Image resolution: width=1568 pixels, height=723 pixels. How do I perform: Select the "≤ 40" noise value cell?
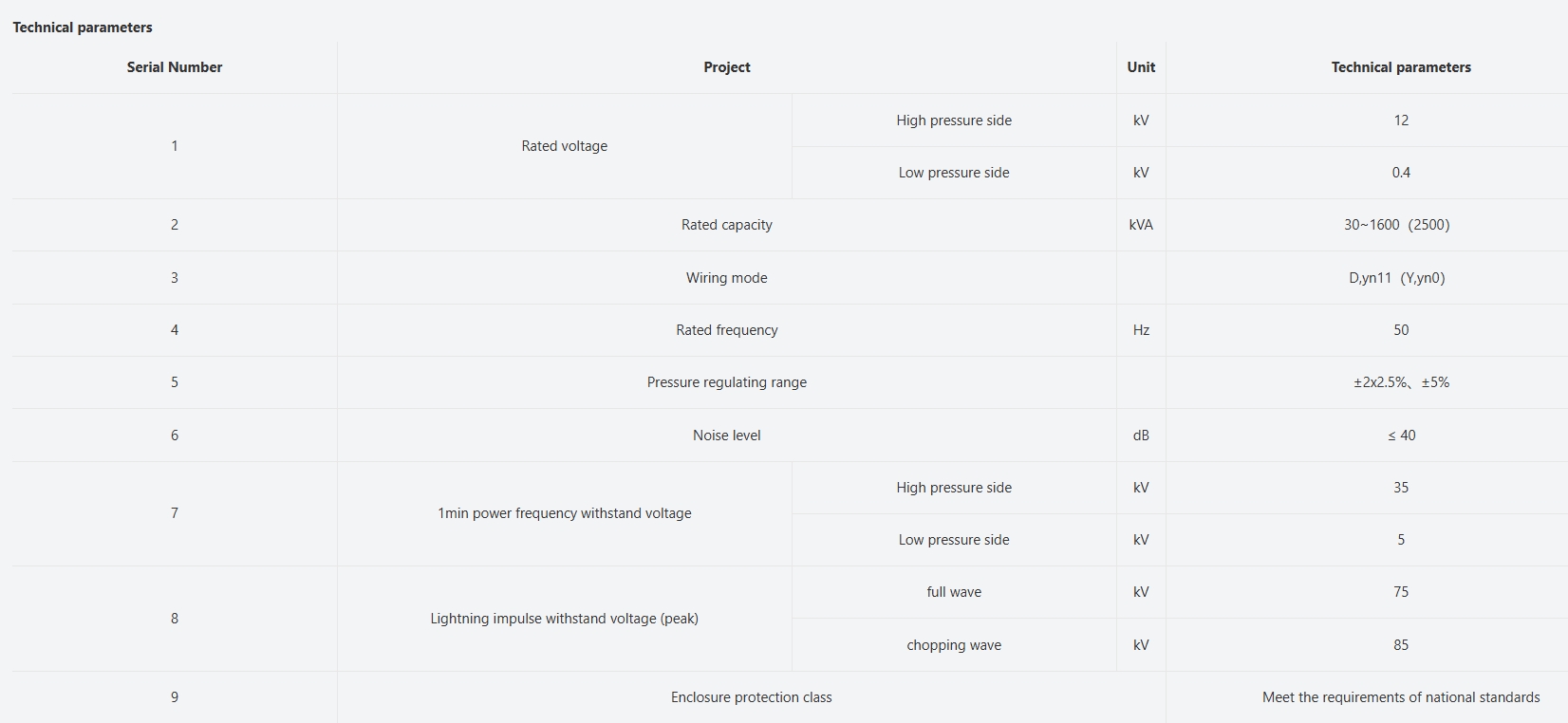(1401, 436)
